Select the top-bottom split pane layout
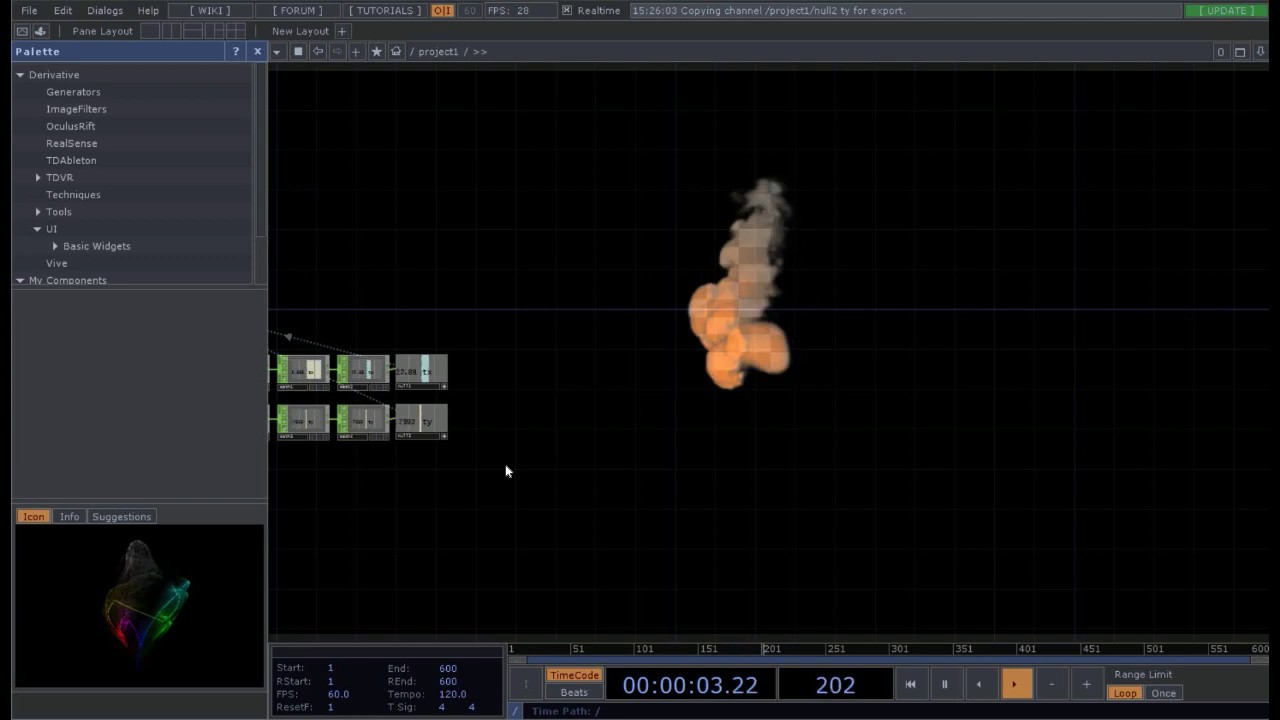 (x=193, y=31)
